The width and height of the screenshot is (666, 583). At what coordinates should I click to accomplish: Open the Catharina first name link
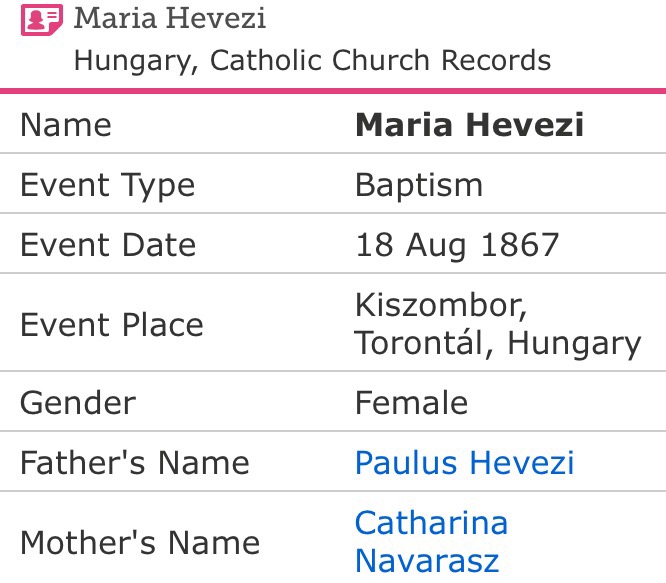click(431, 523)
